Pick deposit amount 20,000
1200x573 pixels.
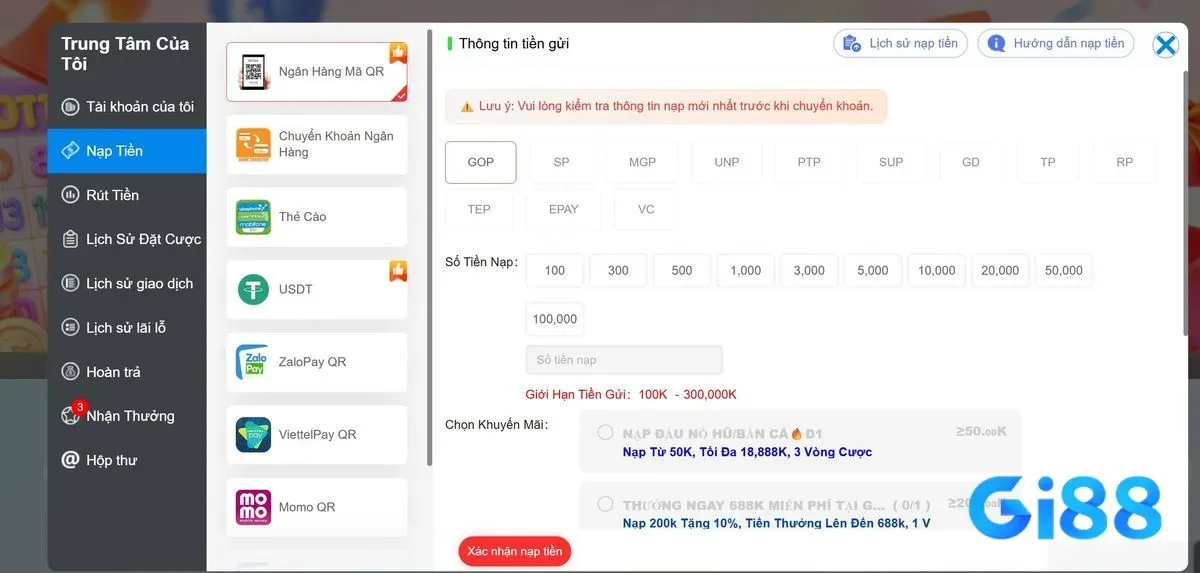pos(1000,270)
